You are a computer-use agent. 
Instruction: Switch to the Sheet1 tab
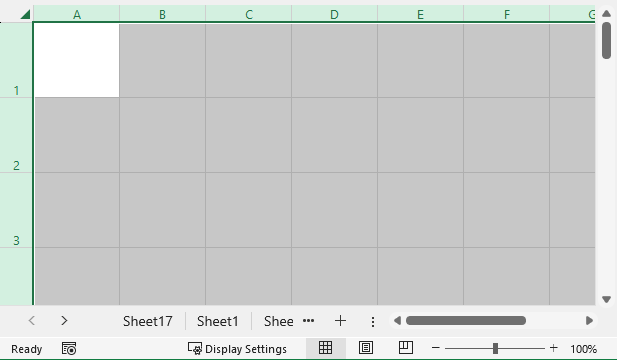click(218, 321)
